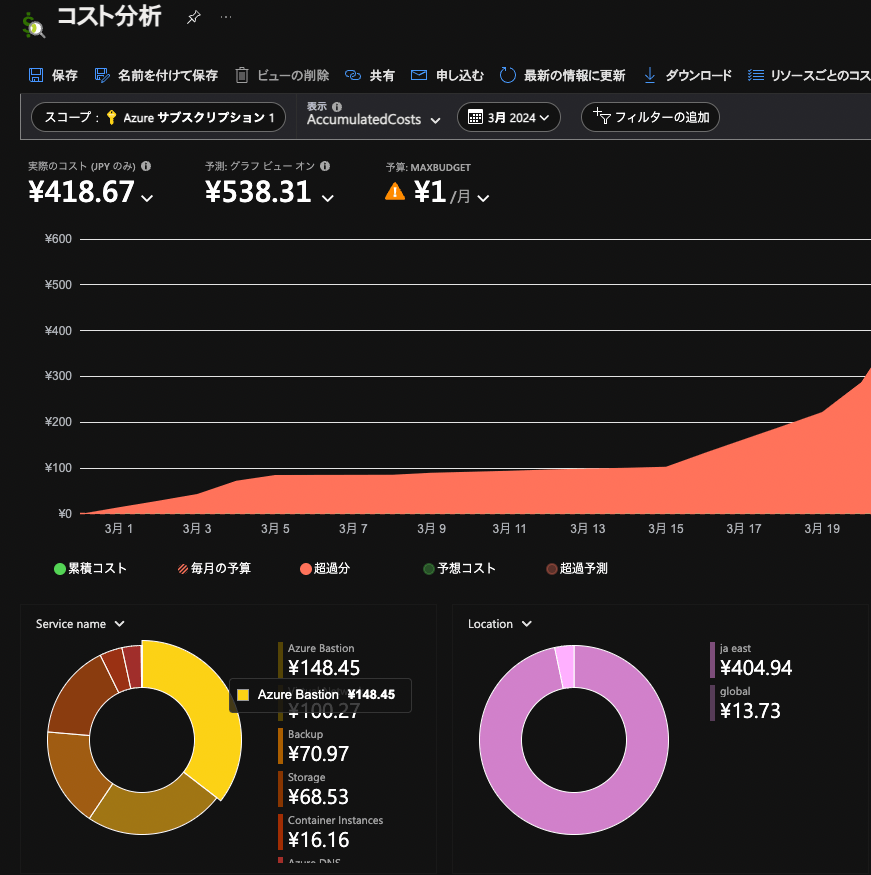871x875 pixels.
Task: Click the 名前を付けて保存 save-as icon
Action: (102, 75)
